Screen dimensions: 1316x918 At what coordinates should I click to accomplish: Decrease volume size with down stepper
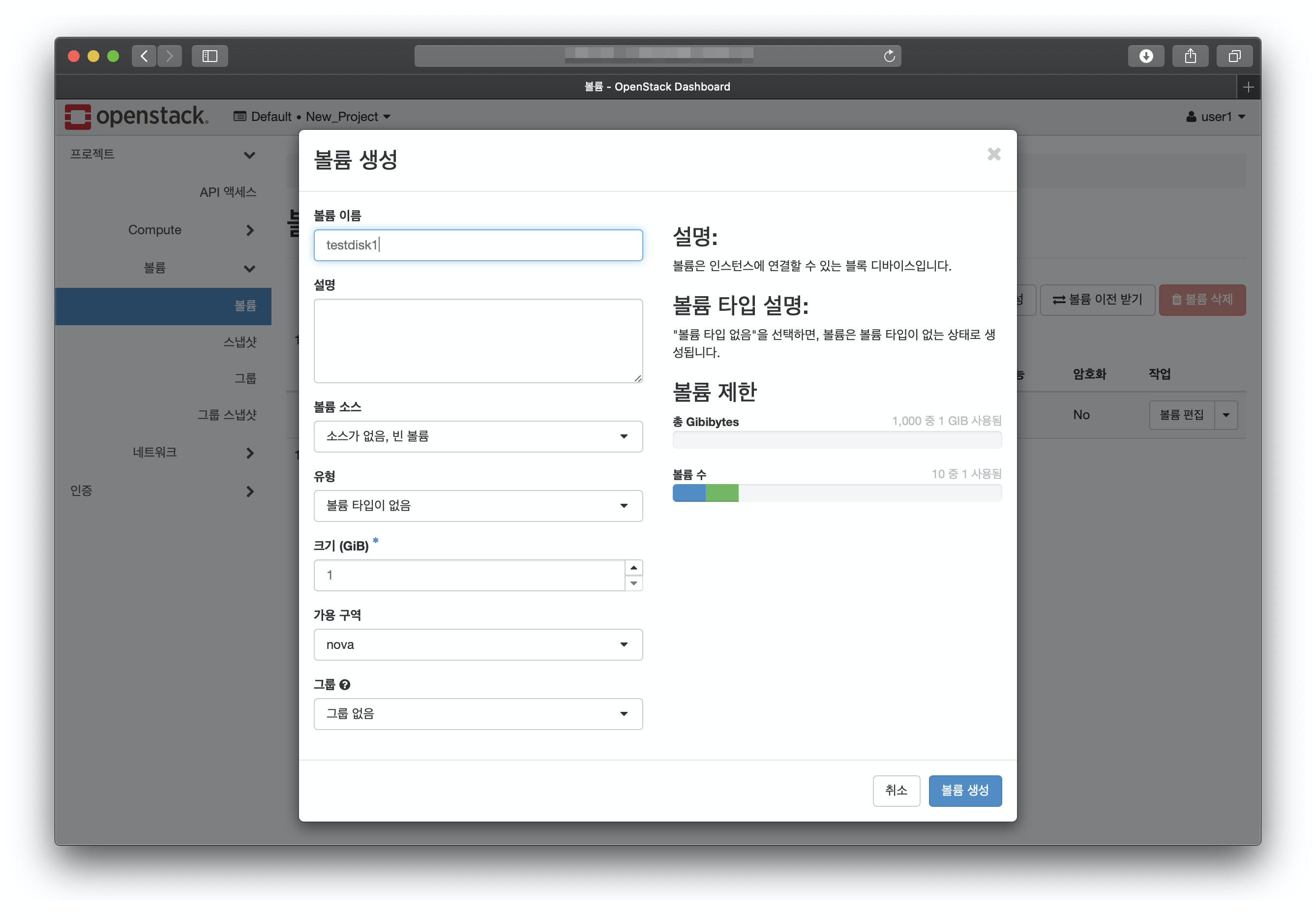pos(633,583)
